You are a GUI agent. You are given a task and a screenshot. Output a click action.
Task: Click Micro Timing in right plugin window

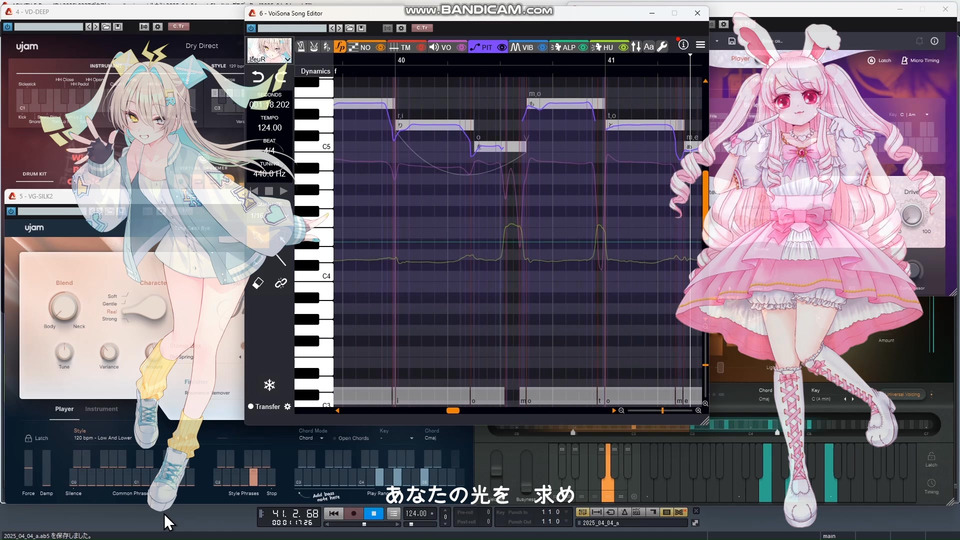tap(920, 60)
